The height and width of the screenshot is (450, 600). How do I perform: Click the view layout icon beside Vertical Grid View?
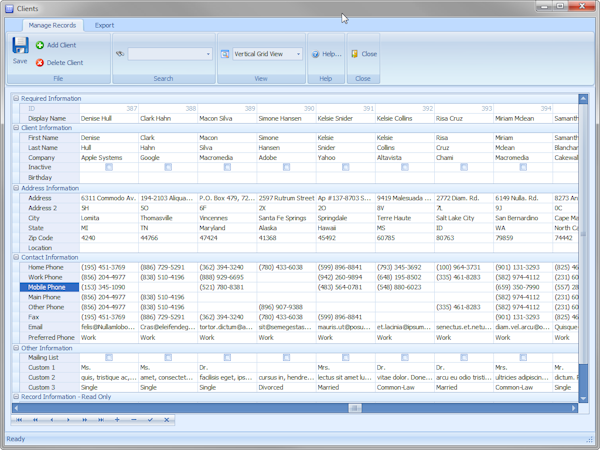click(x=225, y=54)
